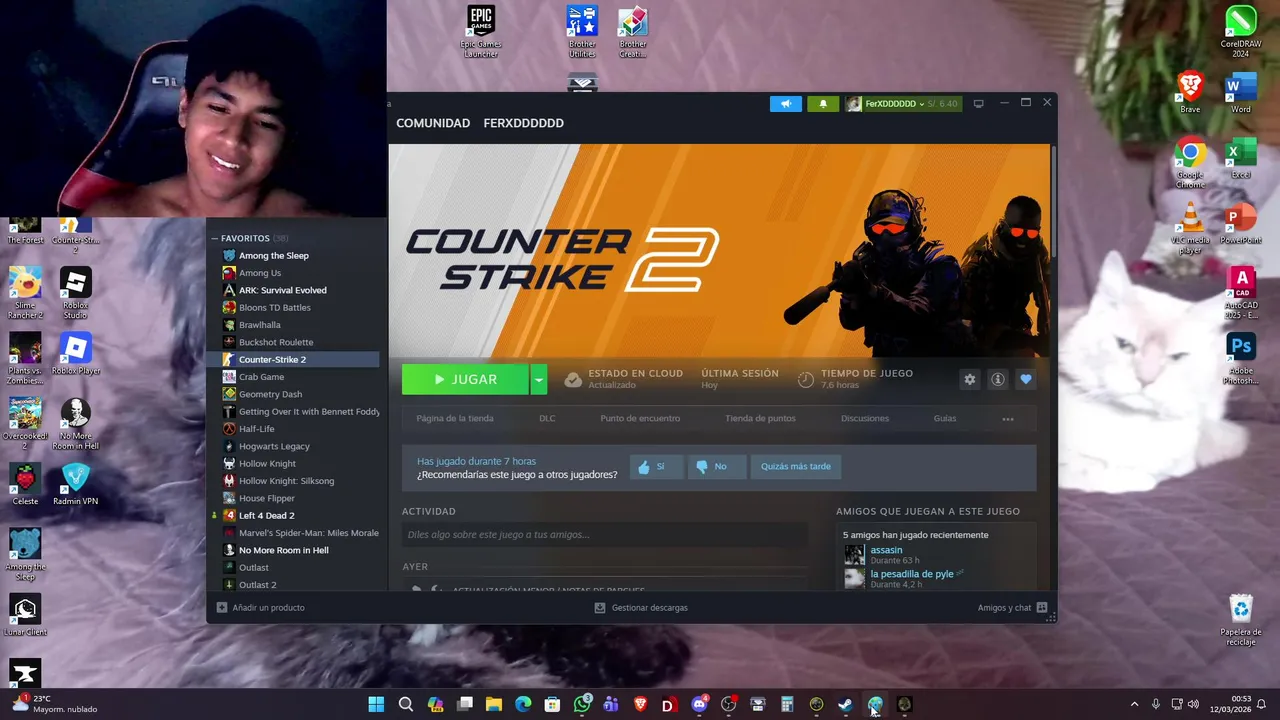Open Counter-Strike 2 settings gear
The height and width of the screenshot is (720, 1280).
969,379
